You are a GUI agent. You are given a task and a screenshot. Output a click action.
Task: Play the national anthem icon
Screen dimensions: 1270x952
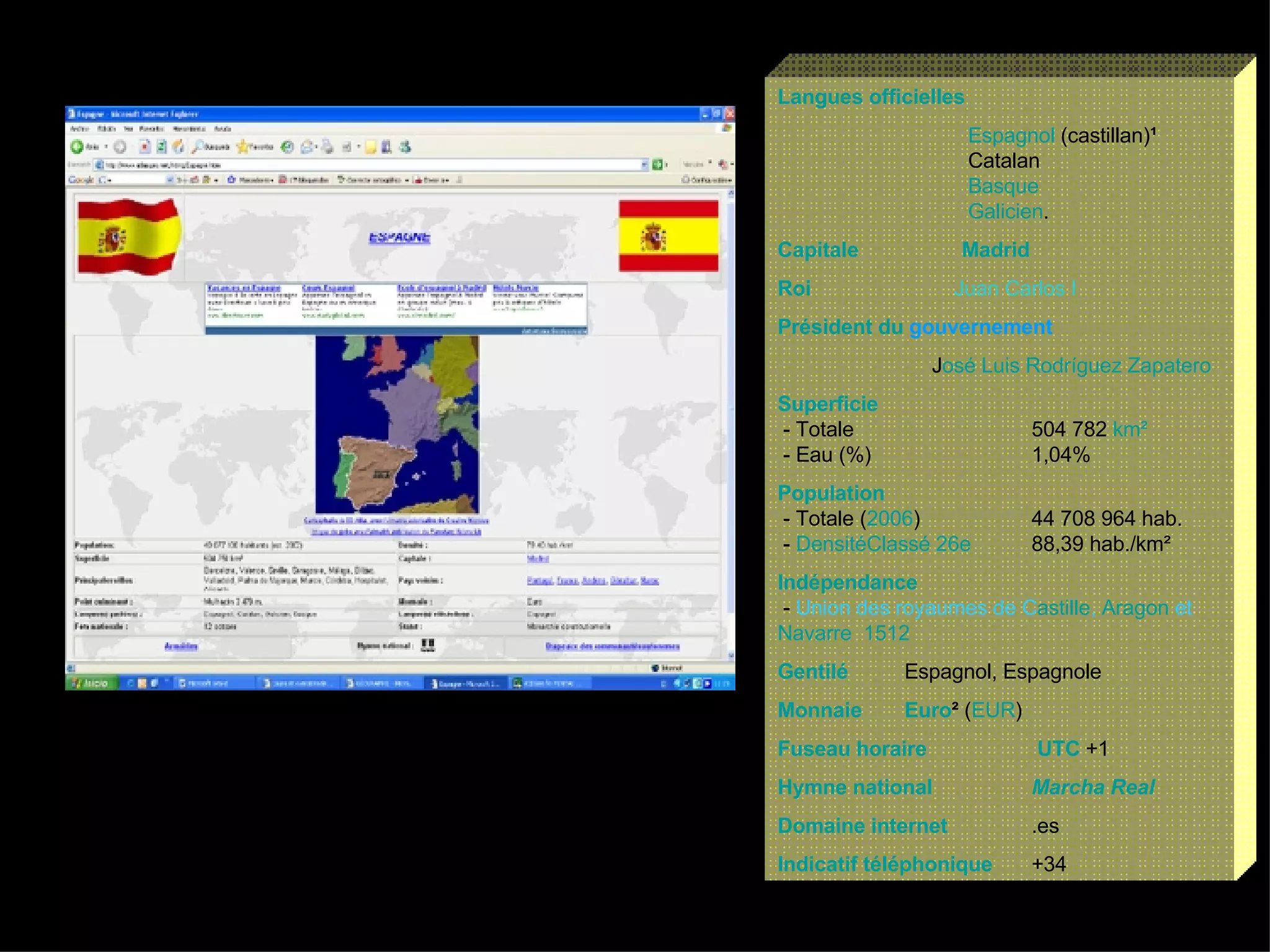428,645
